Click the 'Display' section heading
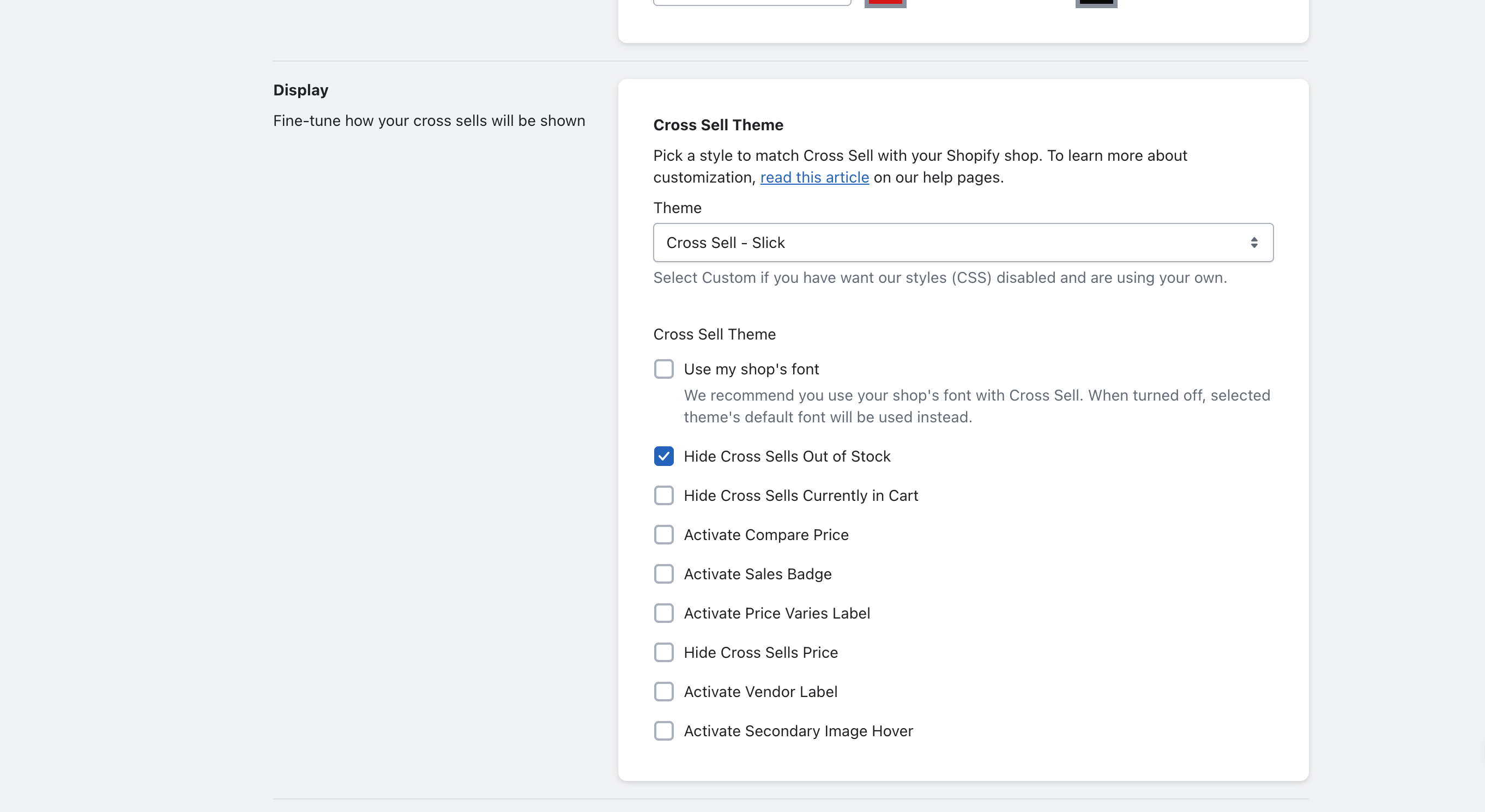This screenshot has height=812, width=1485. [x=300, y=90]
